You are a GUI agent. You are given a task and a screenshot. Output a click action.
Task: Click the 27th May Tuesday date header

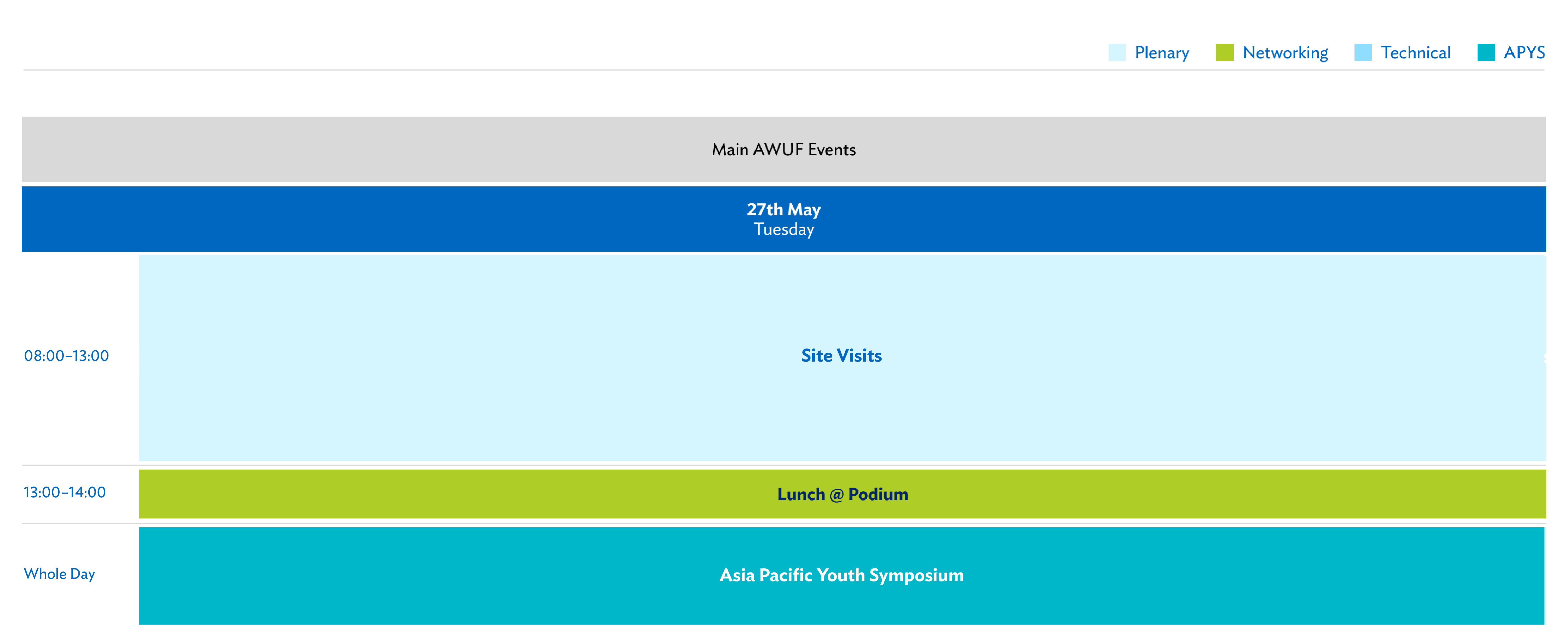(784, 219)
